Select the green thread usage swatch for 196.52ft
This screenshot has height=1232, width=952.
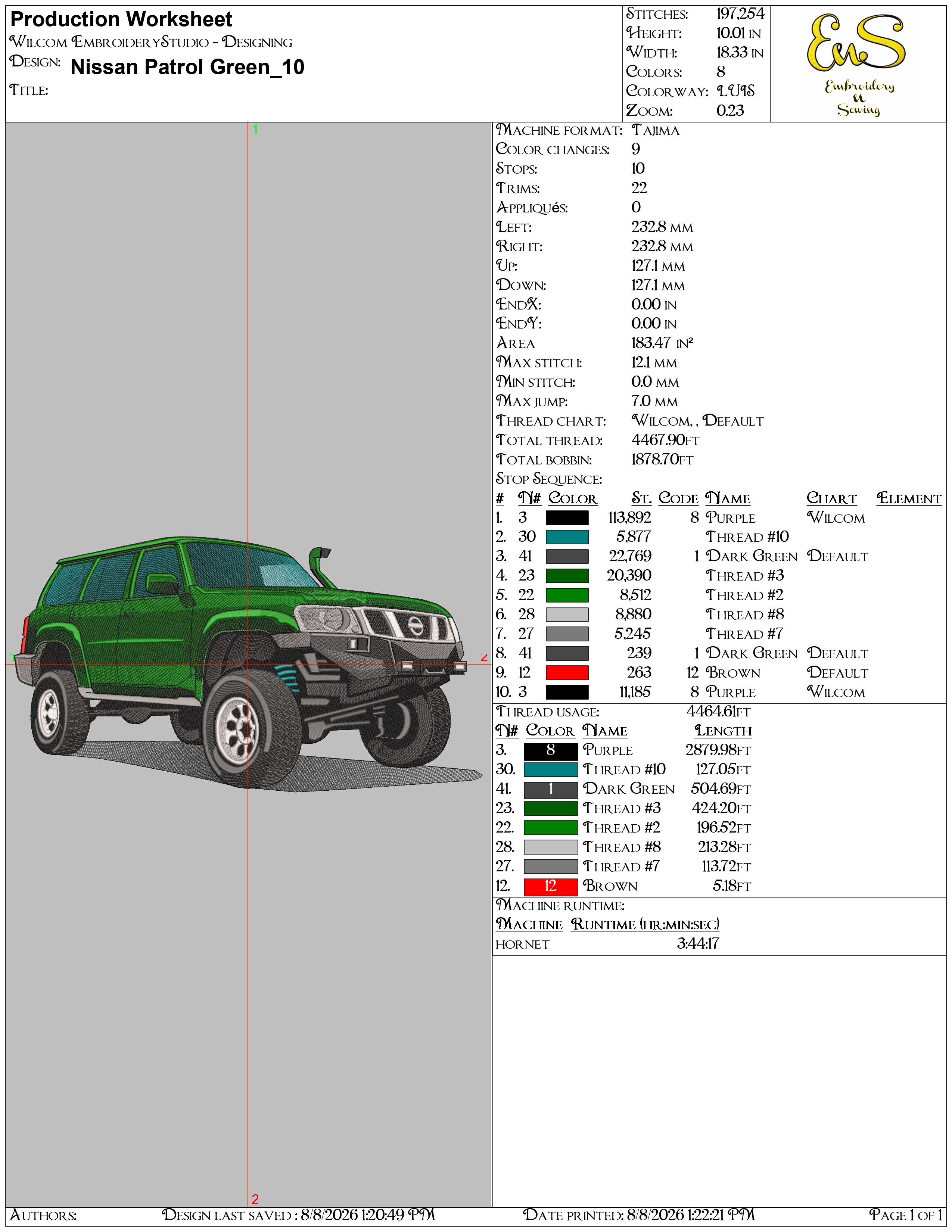click(x=550, y=828)
